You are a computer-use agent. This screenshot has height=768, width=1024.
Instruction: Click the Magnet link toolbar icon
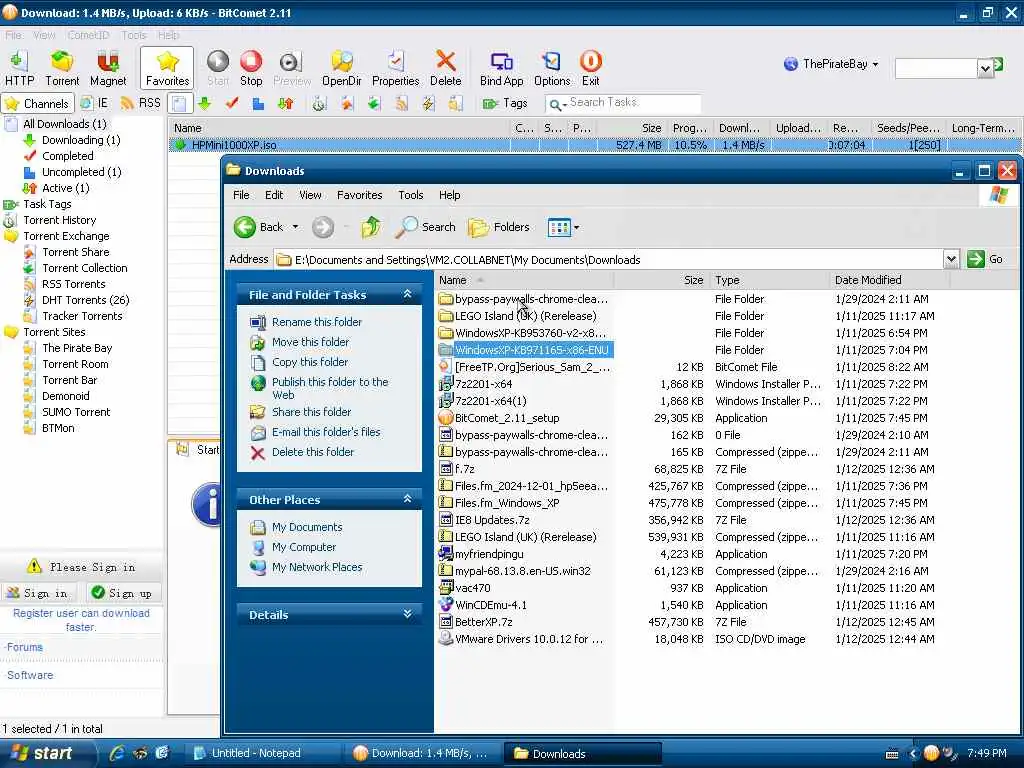(x=108, y=68)
